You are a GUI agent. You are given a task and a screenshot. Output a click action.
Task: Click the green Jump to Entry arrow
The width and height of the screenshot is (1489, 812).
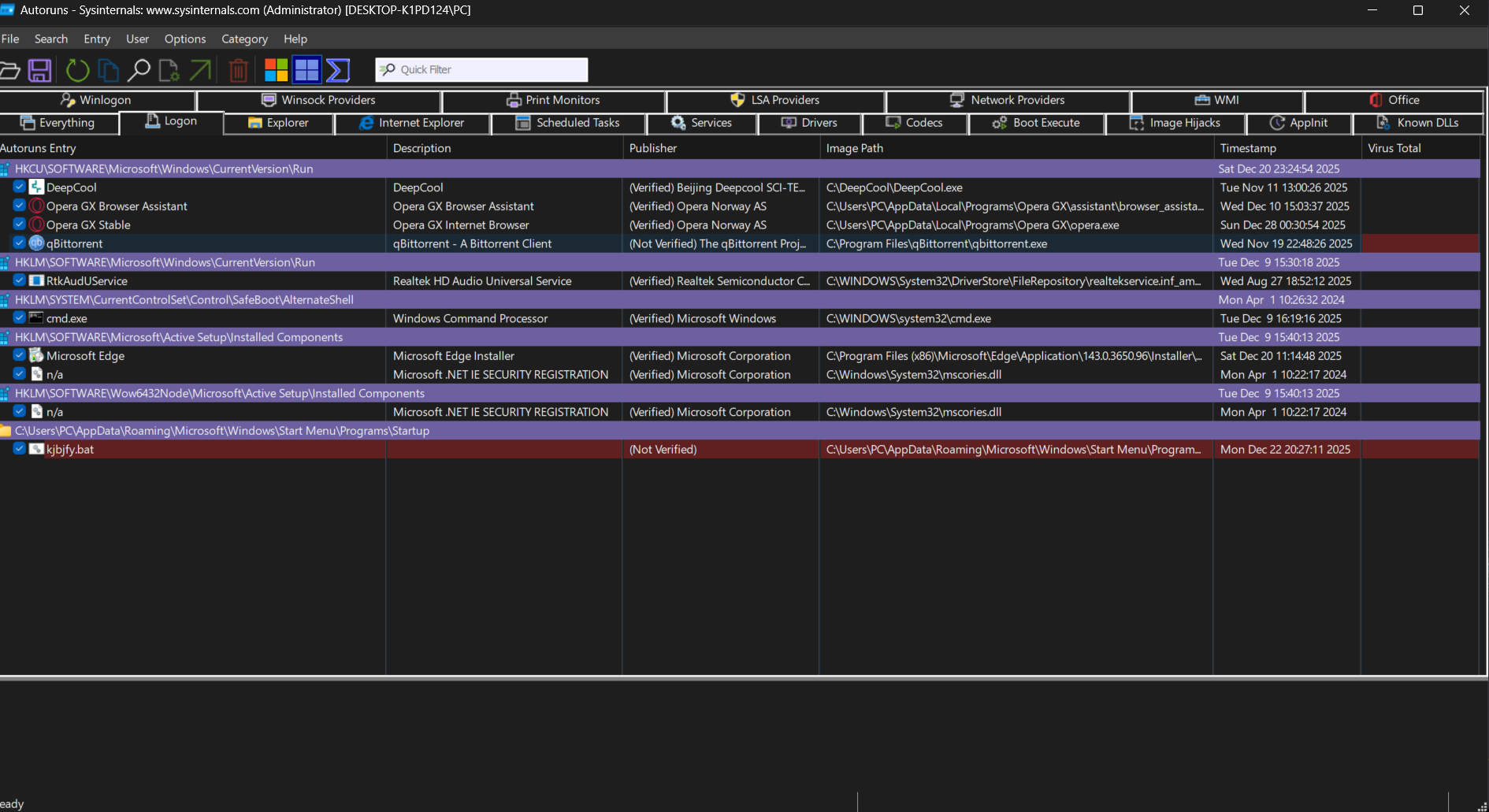201,70
